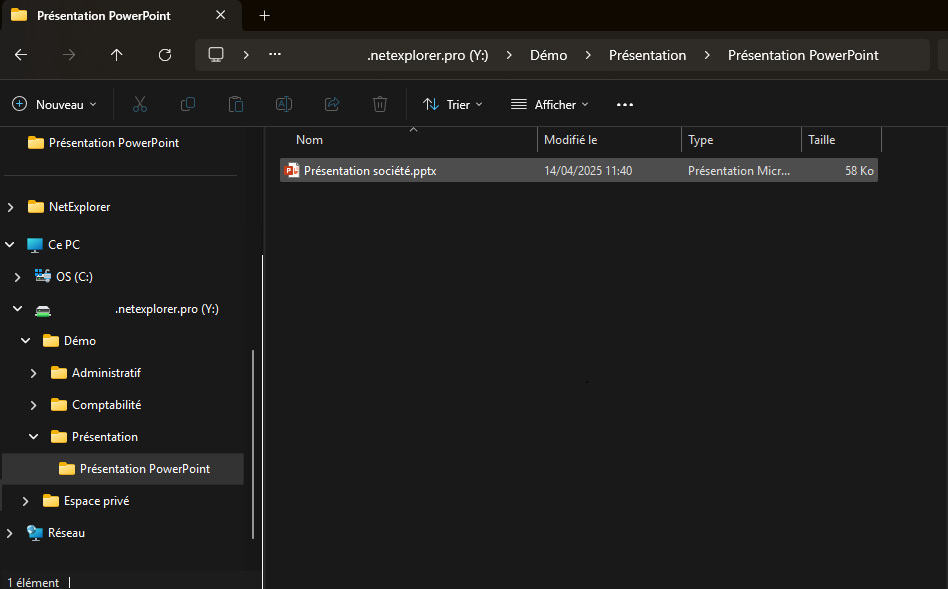Viewport: 948px width, 589px height.
Task: Expand chevron after .netexplorer.pro (Y:) breadcrumb
Action: (x=509, y=55)
